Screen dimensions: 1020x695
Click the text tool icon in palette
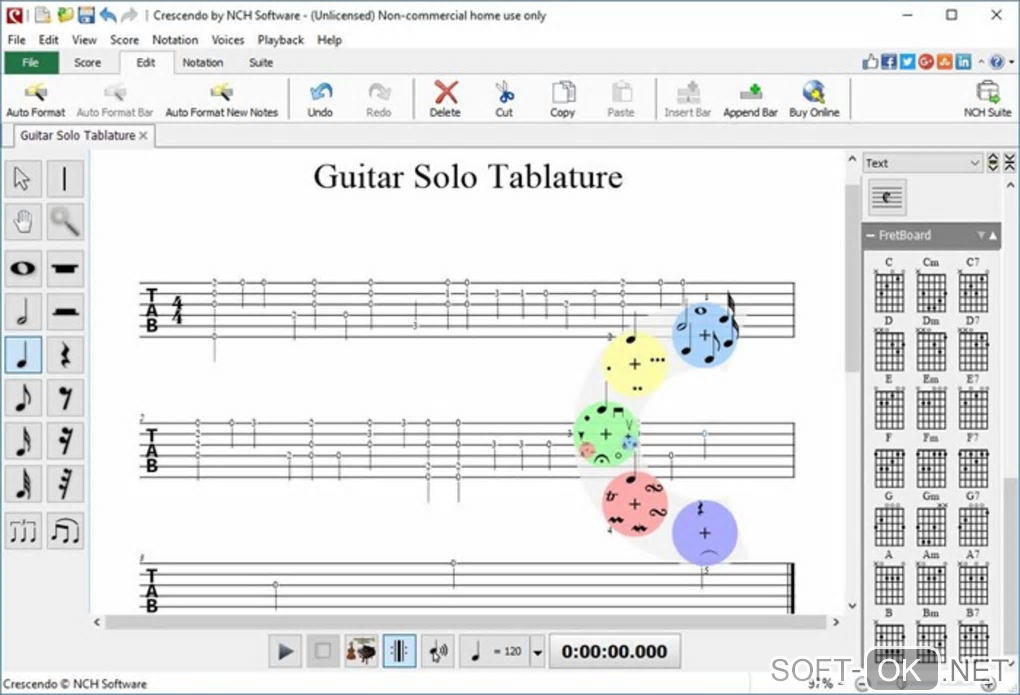(x=887, y=197)
